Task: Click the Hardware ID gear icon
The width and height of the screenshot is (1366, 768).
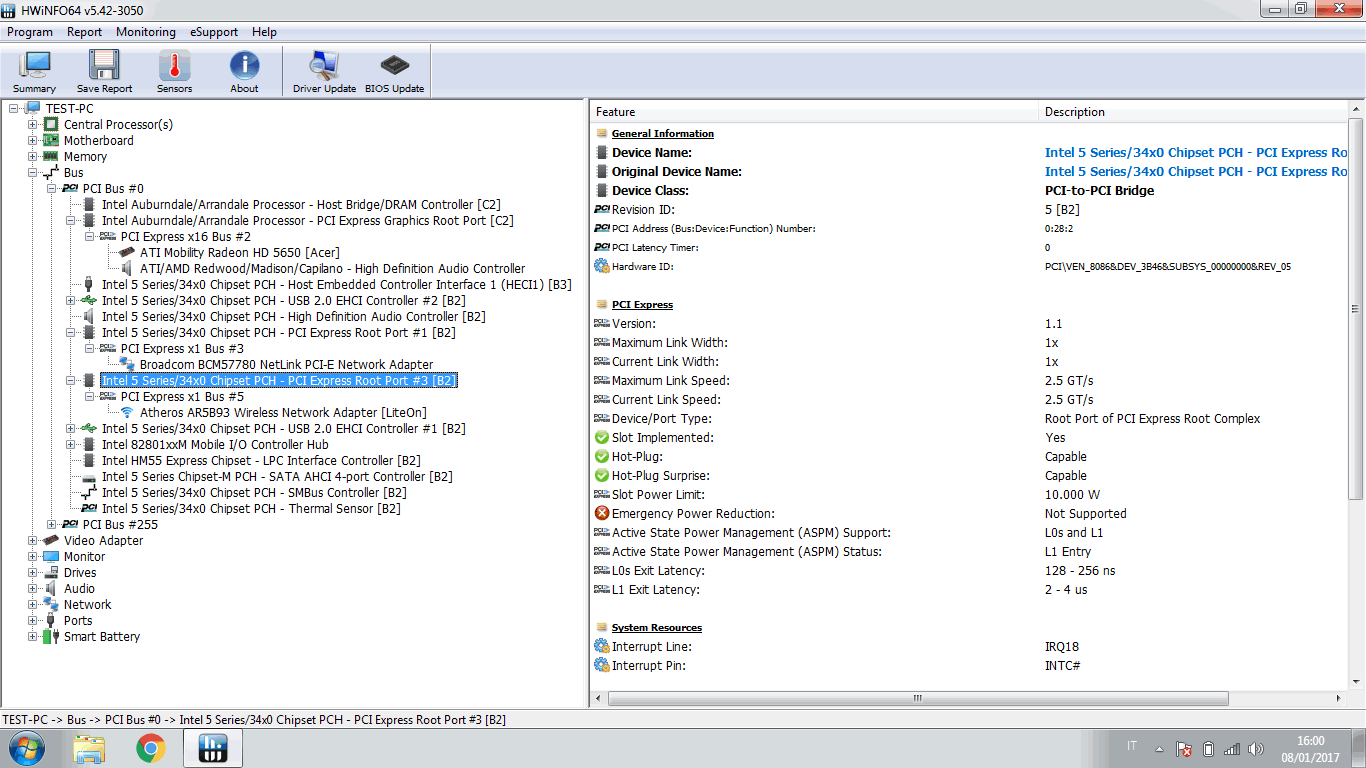Action: (601, 266)
